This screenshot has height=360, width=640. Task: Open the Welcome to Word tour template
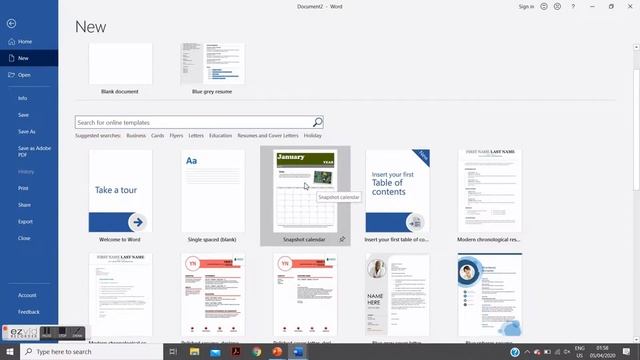[x=120, y=196]
